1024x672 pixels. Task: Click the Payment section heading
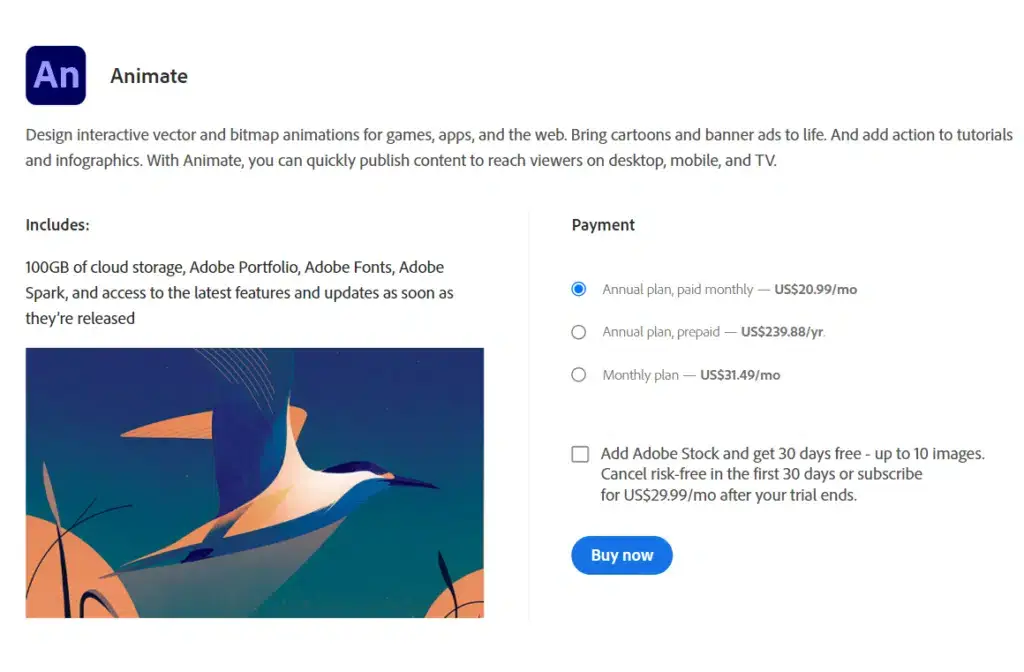point(603,225)
